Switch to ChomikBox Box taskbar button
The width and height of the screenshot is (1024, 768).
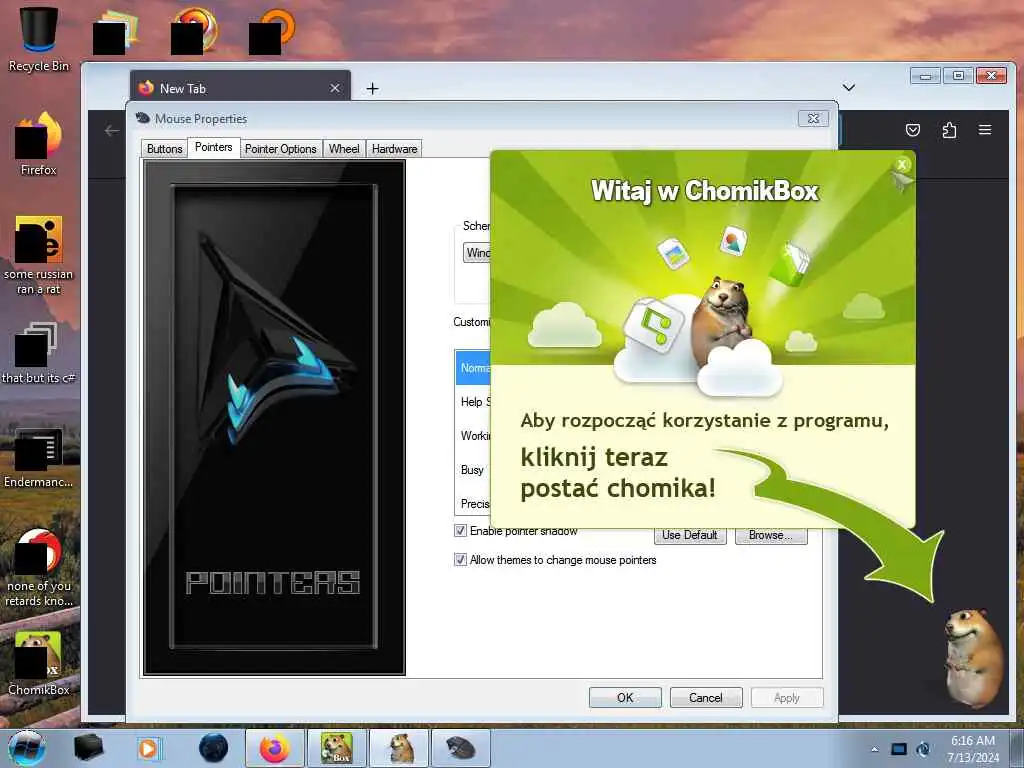click(337, 748)
